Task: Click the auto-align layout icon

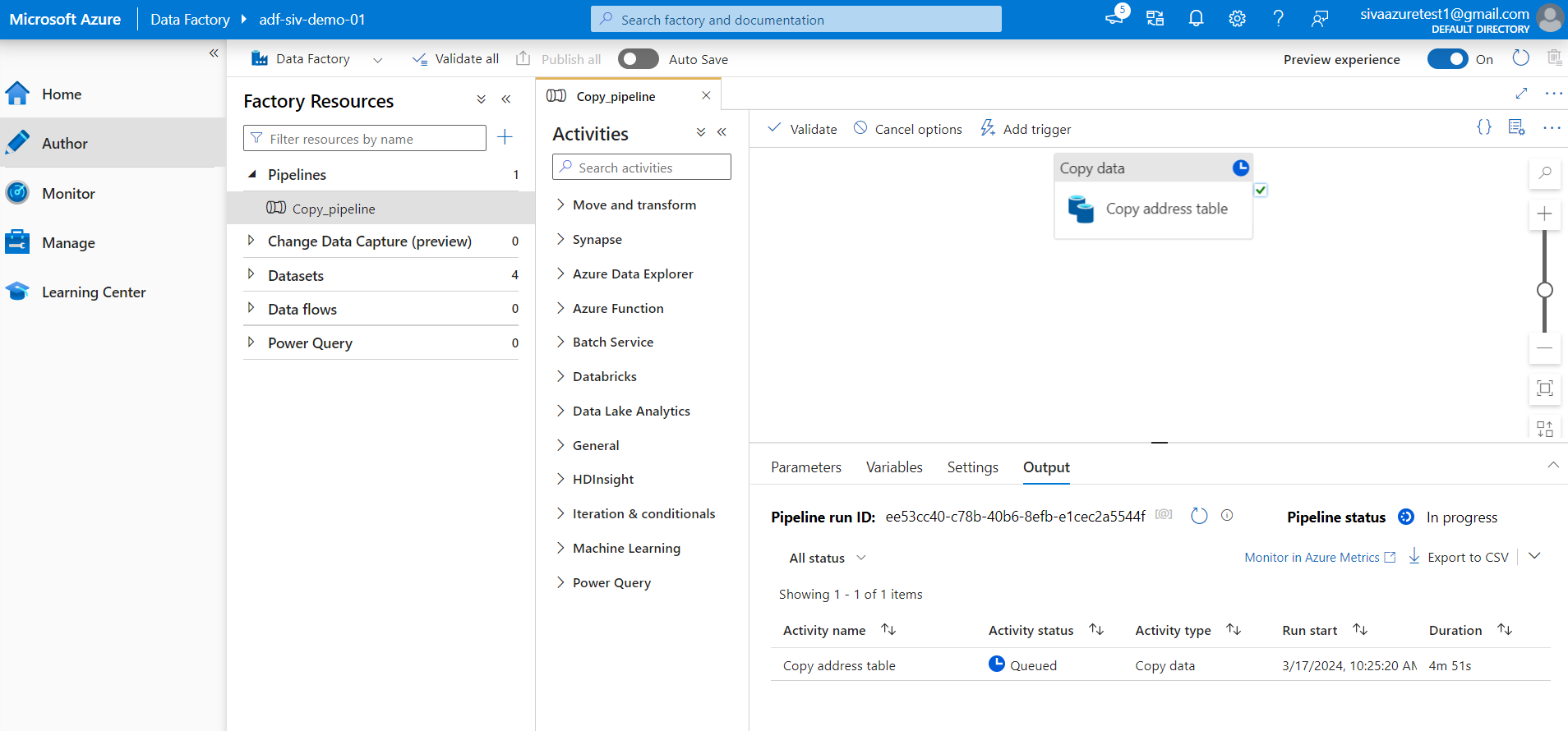Action: pos(1545,429)
